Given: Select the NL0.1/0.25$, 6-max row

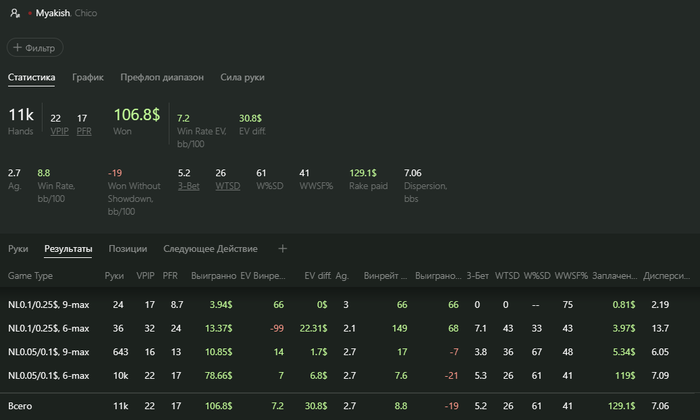Looking at the screenshot, I should click(x=350, y=328).
